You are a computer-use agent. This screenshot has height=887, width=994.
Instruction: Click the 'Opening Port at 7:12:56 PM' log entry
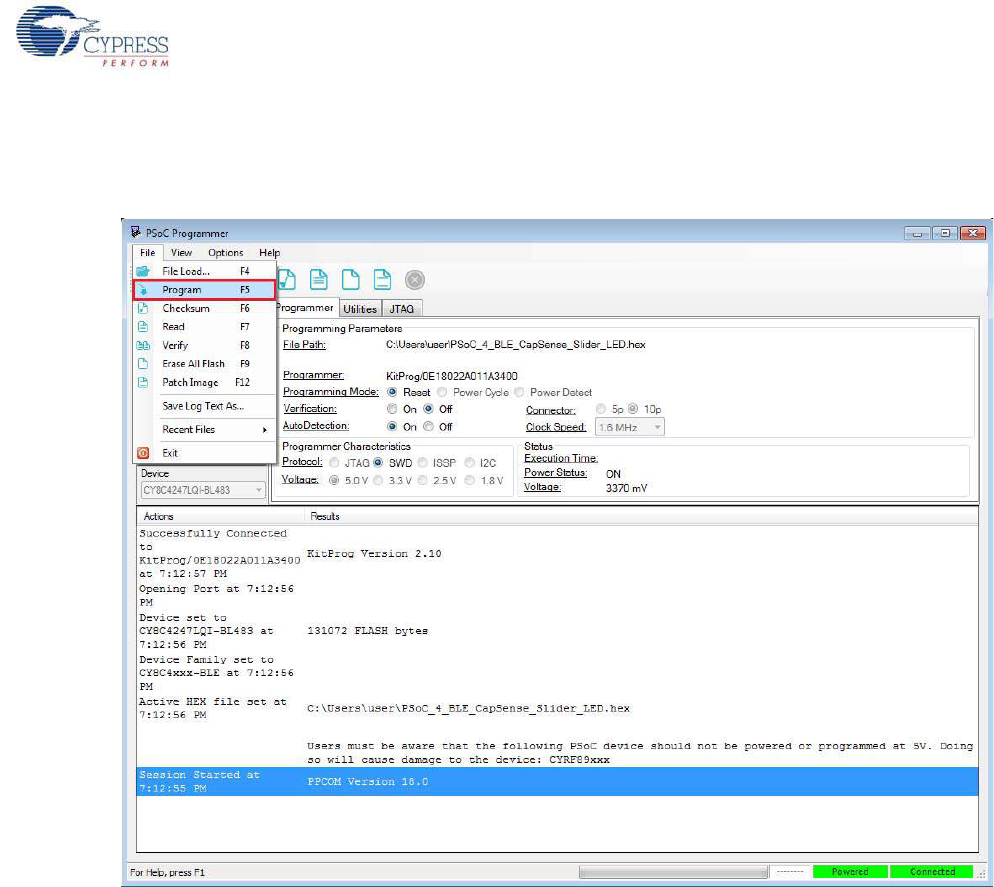coord(217,595)
